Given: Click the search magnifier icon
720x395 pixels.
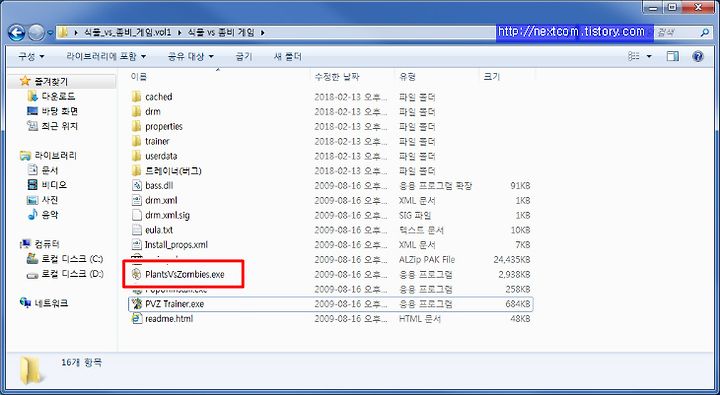Looking at the screenshot, I should (x=705, y=33).
